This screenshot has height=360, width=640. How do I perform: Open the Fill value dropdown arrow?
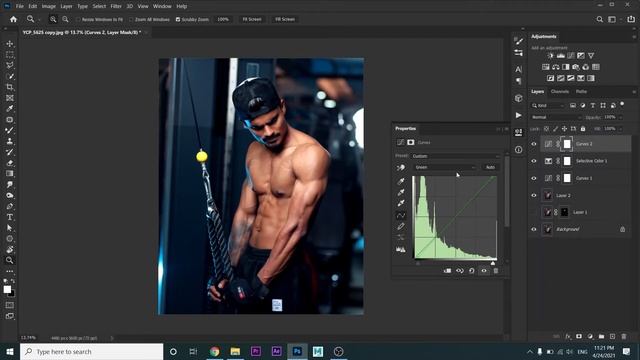(x=621, y=129)
